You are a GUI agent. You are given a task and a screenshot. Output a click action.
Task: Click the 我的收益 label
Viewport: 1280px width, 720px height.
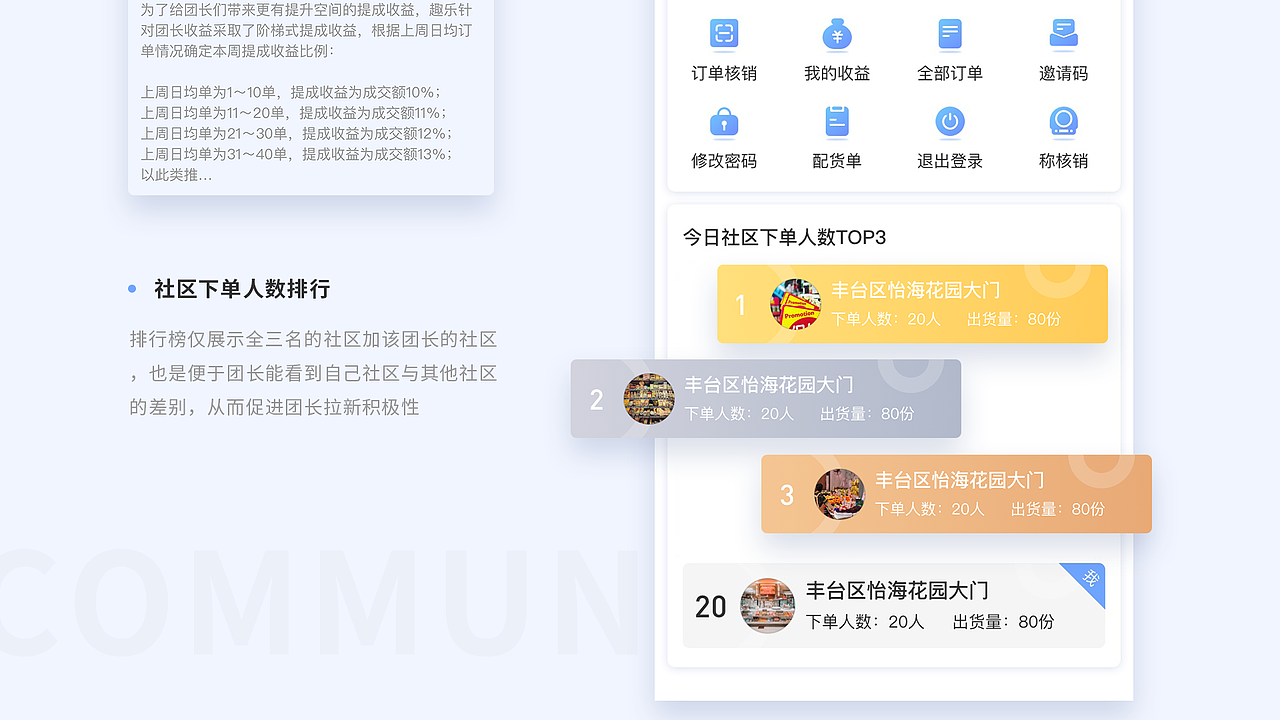point(837,73)
